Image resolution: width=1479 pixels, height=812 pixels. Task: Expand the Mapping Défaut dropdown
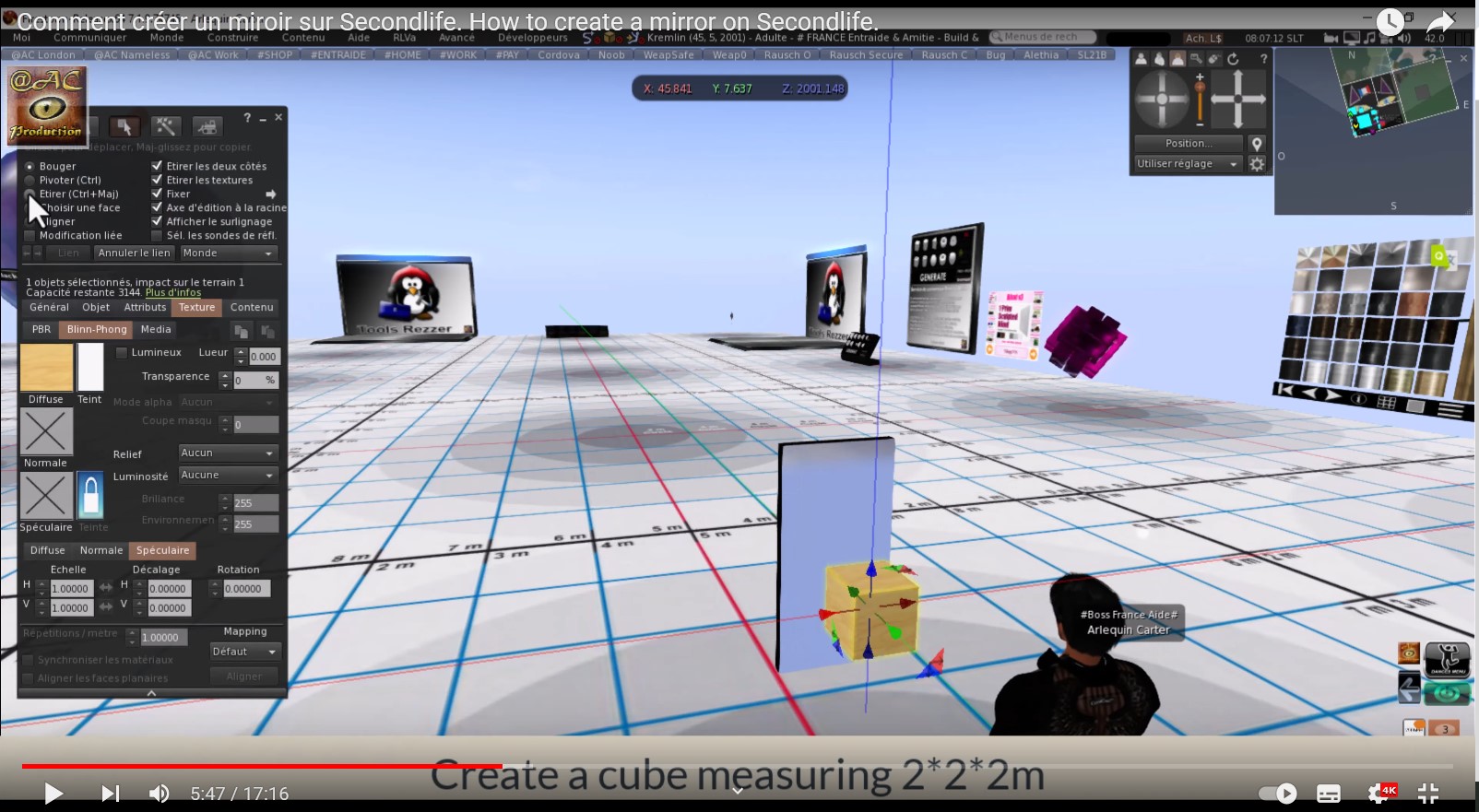click(x=244, y=652)
